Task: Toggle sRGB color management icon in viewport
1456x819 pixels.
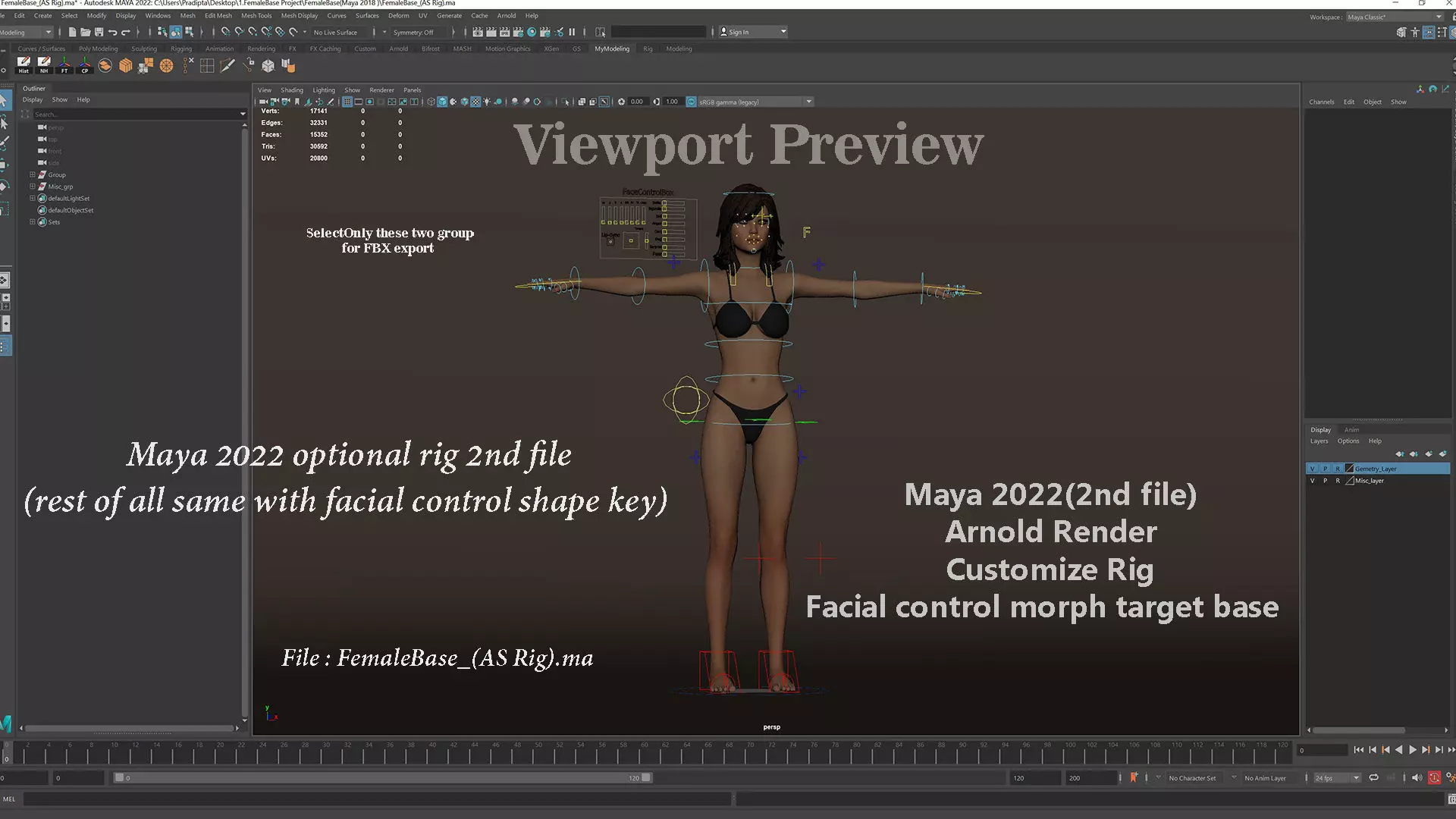Action: [691, 102]
